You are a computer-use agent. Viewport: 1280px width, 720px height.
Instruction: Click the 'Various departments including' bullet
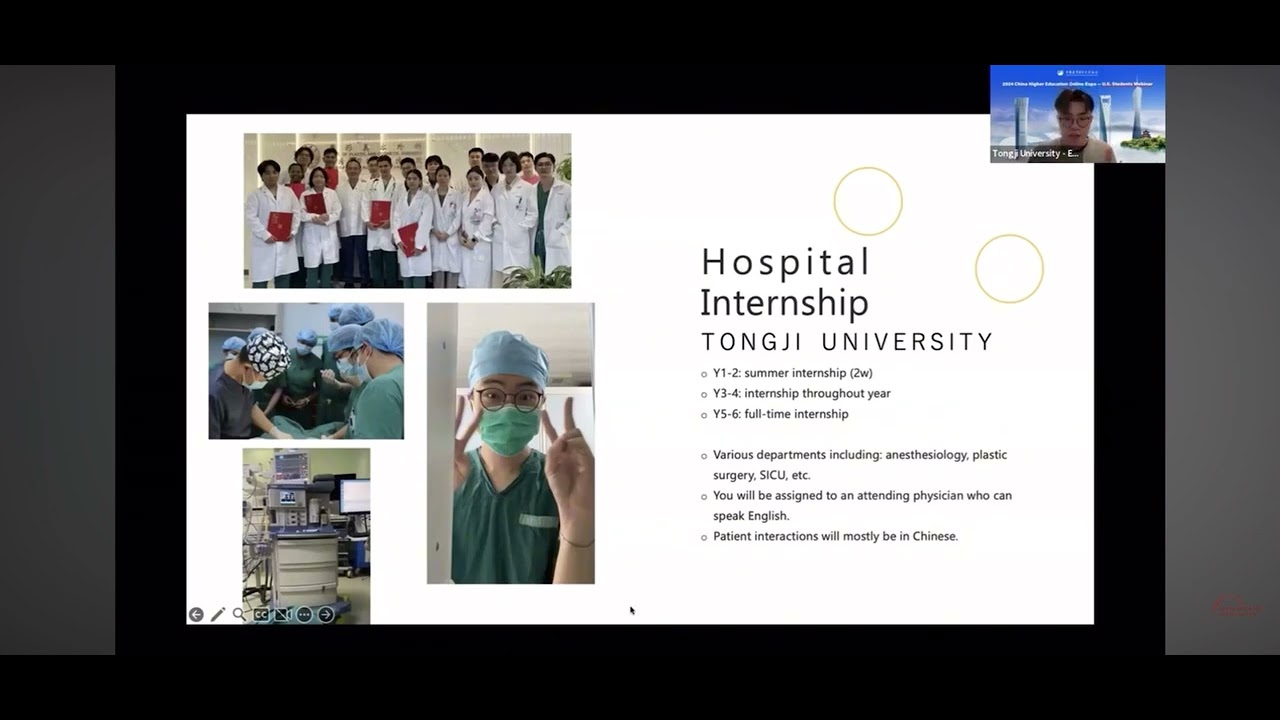pyautogui.click(x=859, y=465)
